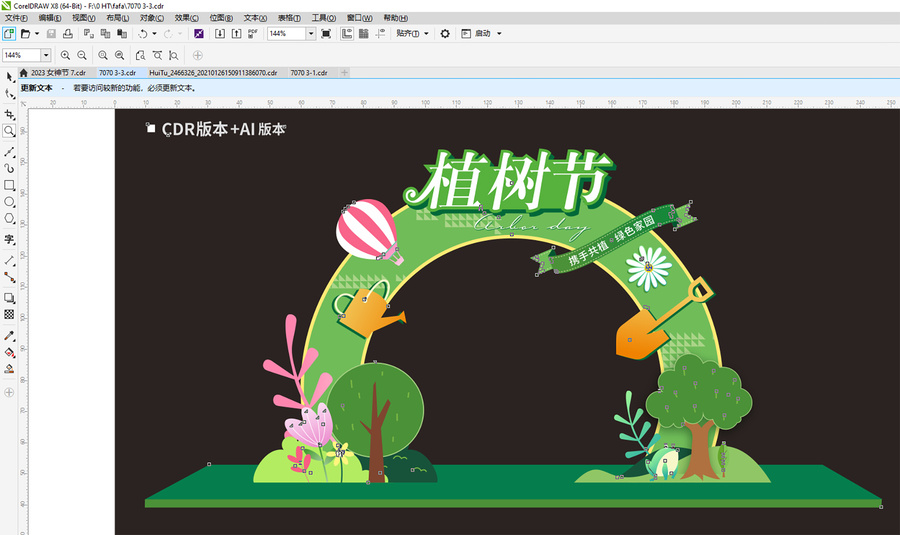Image resolution: width=900 pixels, height=535 pixels.
Task: Click the Import icon
Action: tap(220, 34)
